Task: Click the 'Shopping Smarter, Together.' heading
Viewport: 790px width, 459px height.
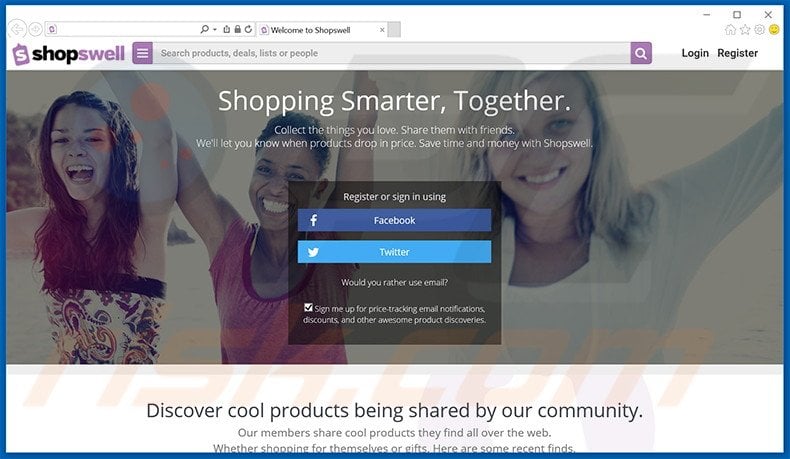Action: (394, 101)
